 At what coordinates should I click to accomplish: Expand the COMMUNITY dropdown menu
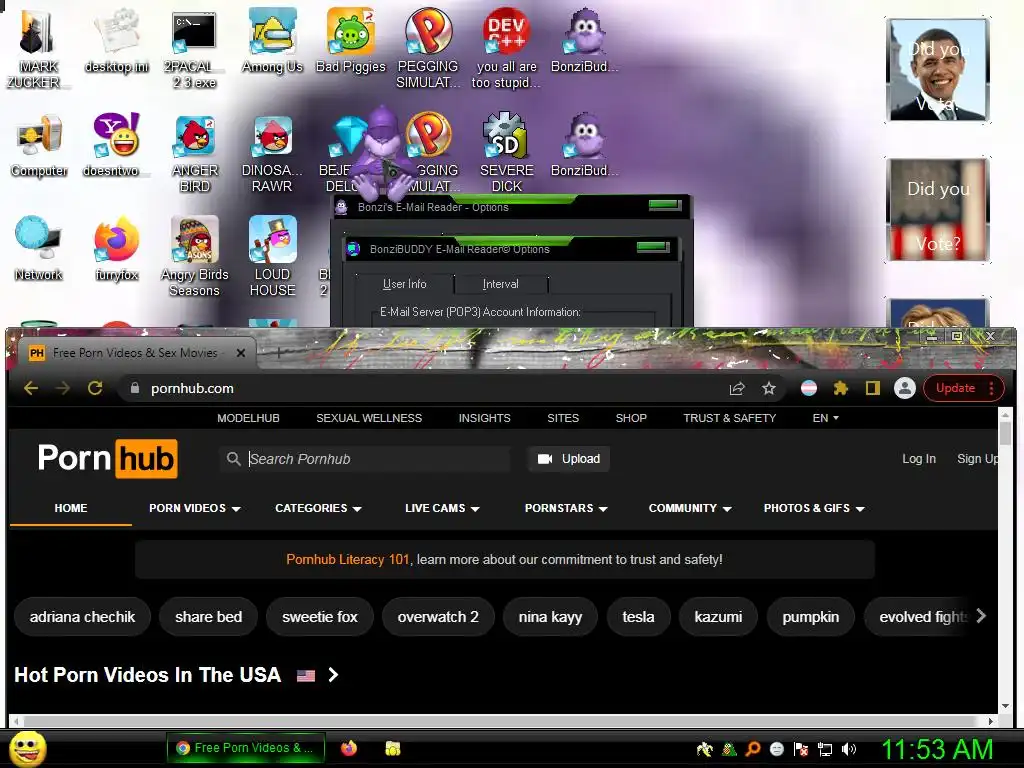[690, 508]
